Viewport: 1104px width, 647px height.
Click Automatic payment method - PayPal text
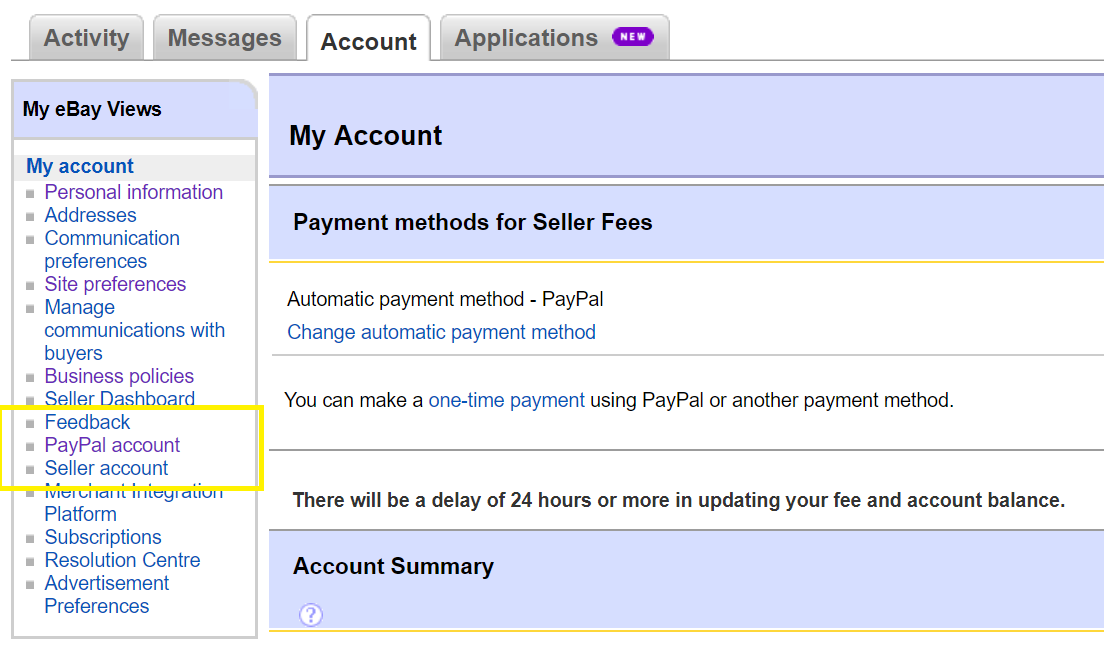(445, 299)
